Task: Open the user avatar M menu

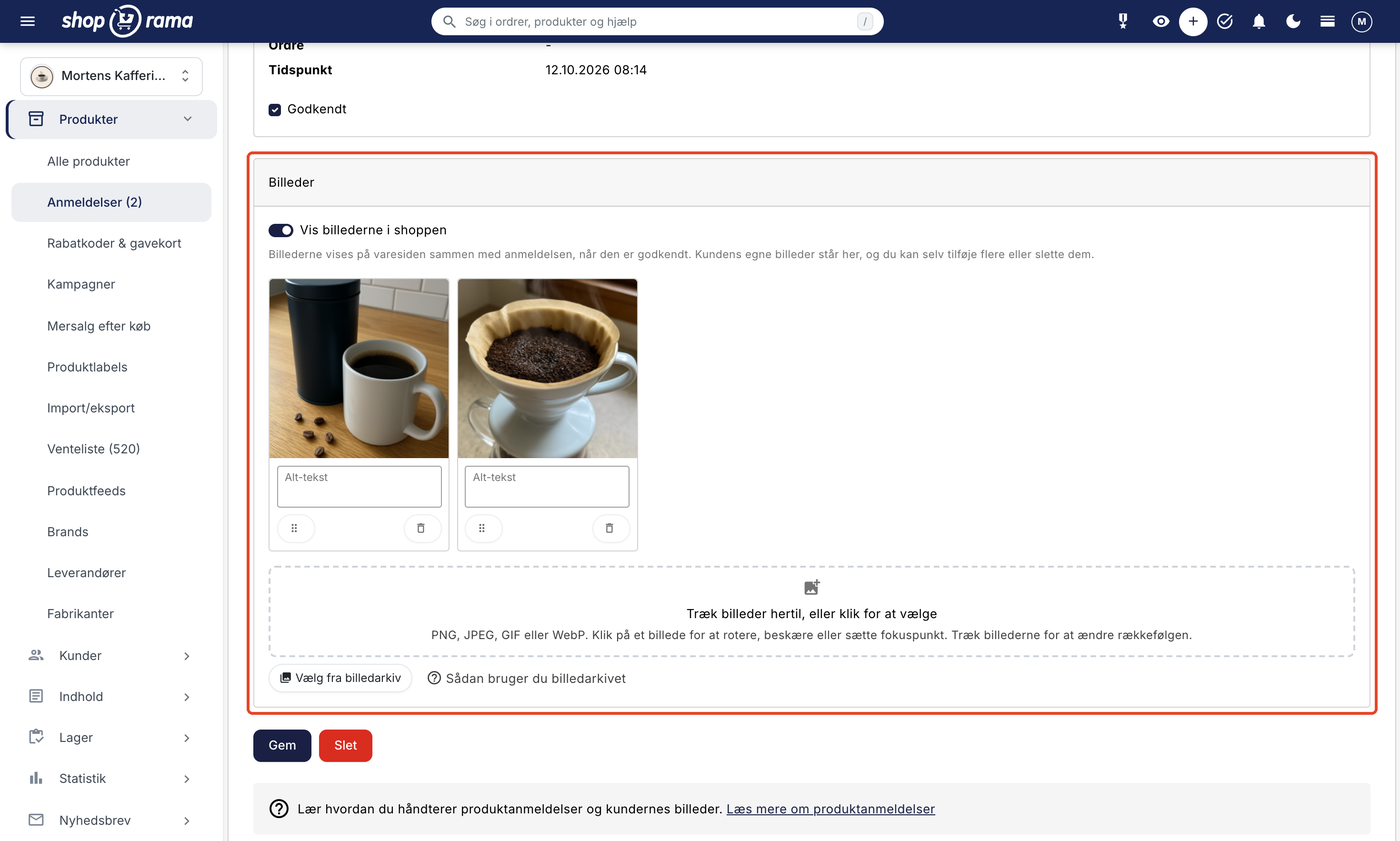Action: 1361,21
